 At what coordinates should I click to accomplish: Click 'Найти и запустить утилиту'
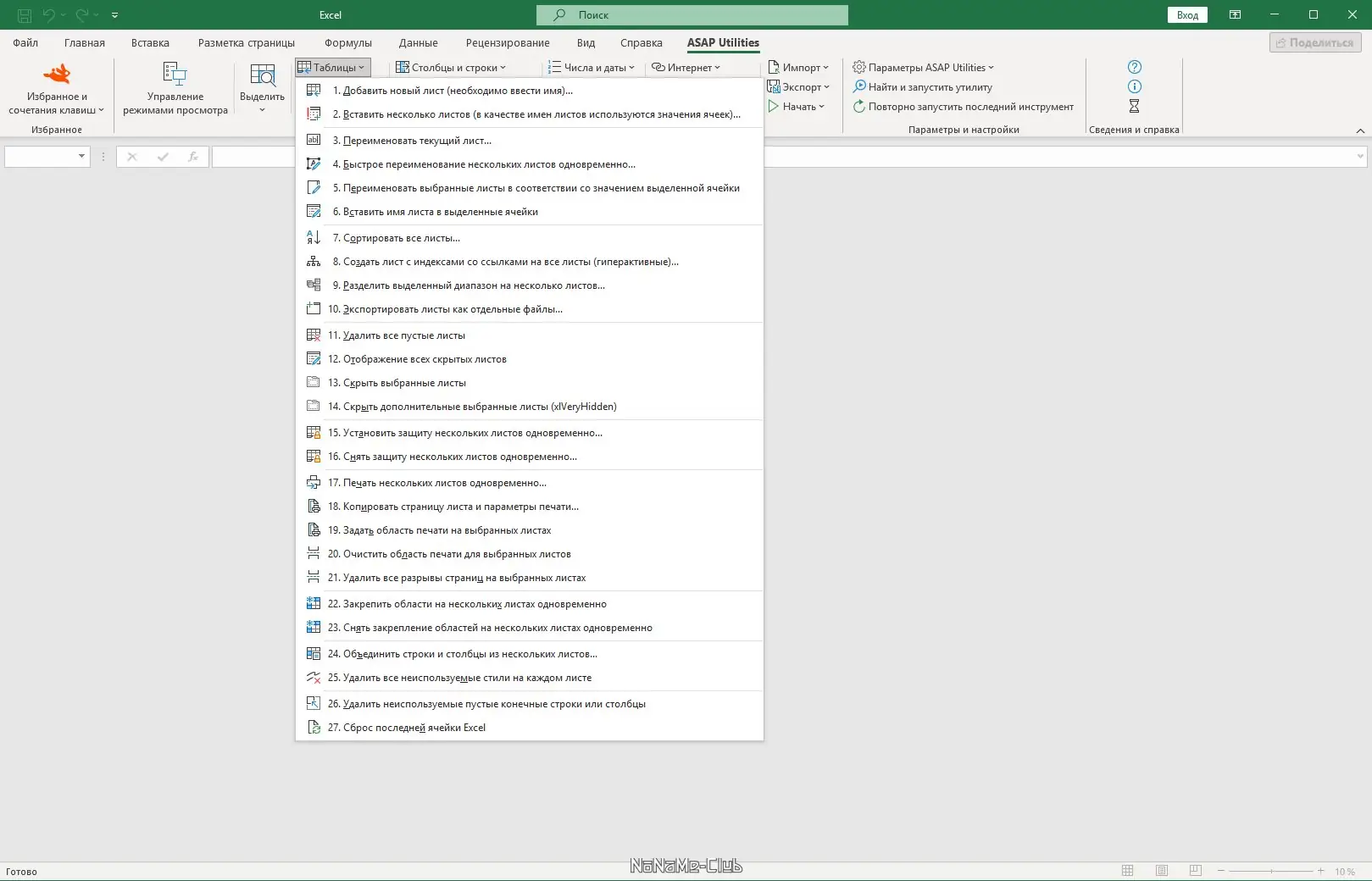(x=922, y=87)
